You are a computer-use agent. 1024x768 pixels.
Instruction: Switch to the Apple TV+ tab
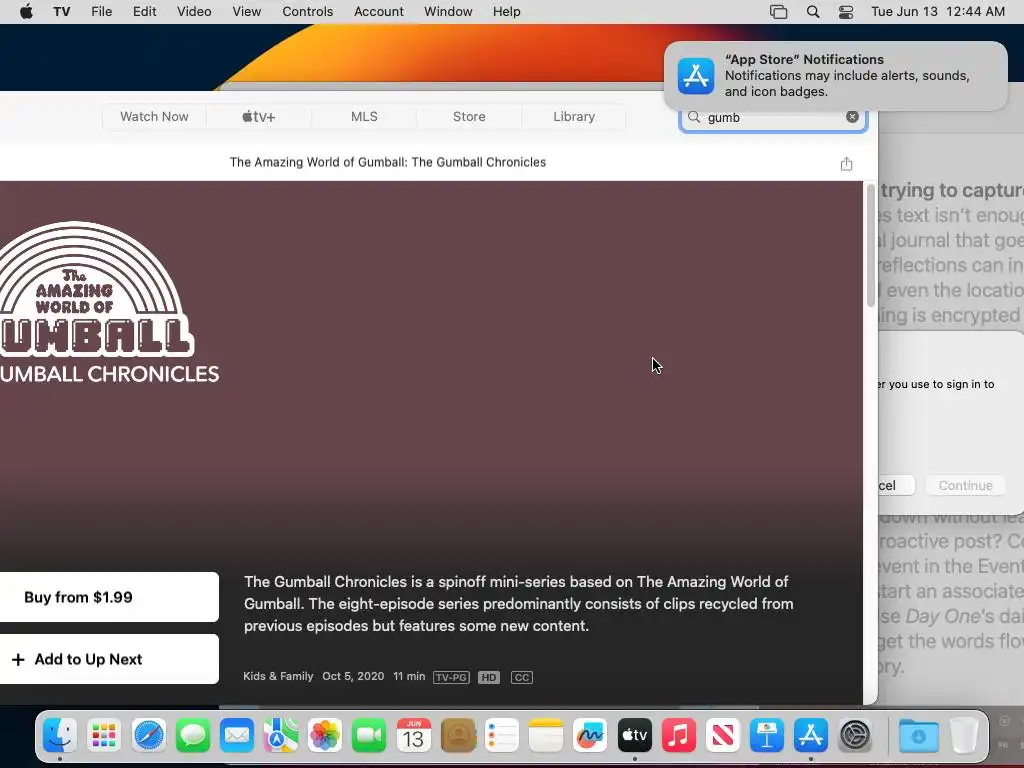(259, 117)
